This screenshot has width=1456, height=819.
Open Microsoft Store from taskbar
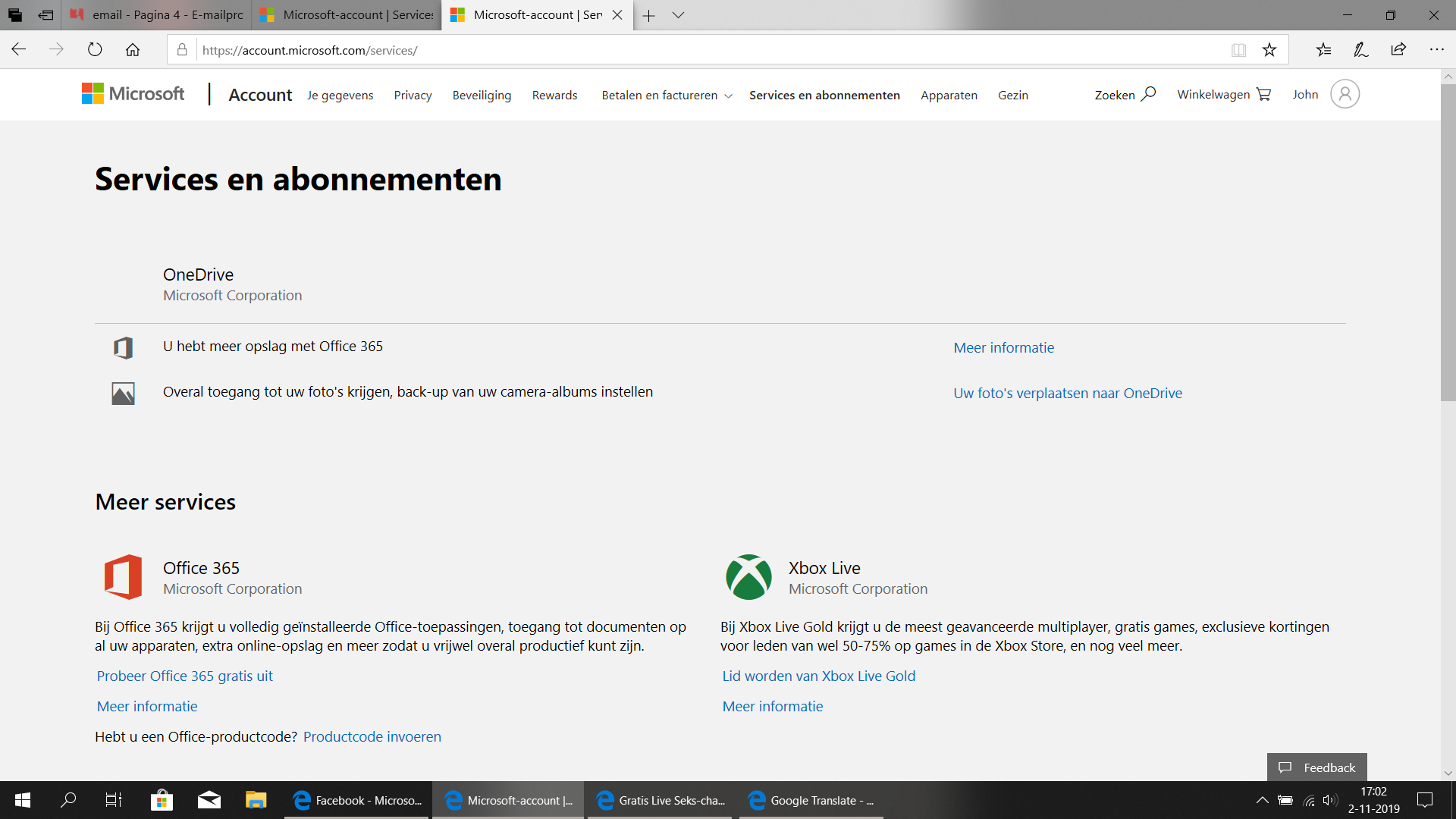[x=162, y=800]
